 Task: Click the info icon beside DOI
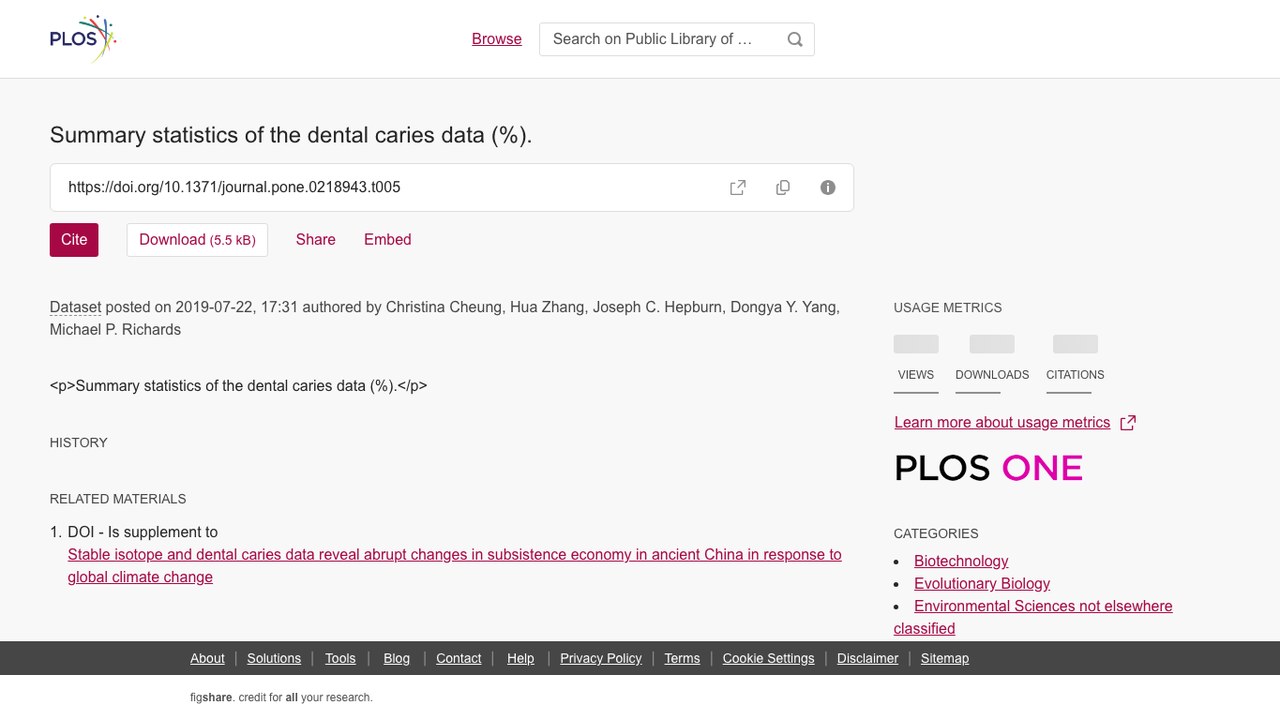click(828, 187)
